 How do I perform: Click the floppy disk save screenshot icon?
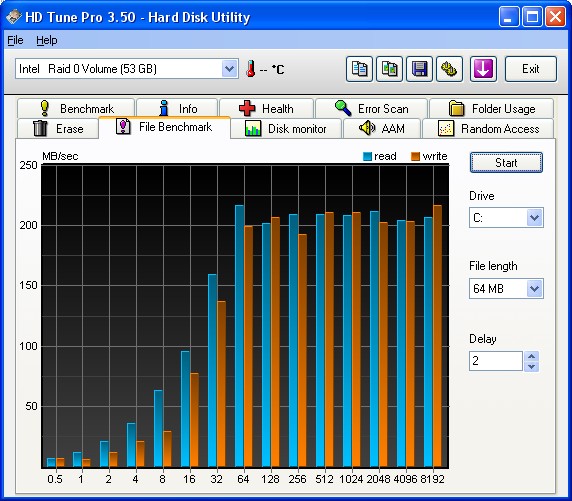coord(419,69)
